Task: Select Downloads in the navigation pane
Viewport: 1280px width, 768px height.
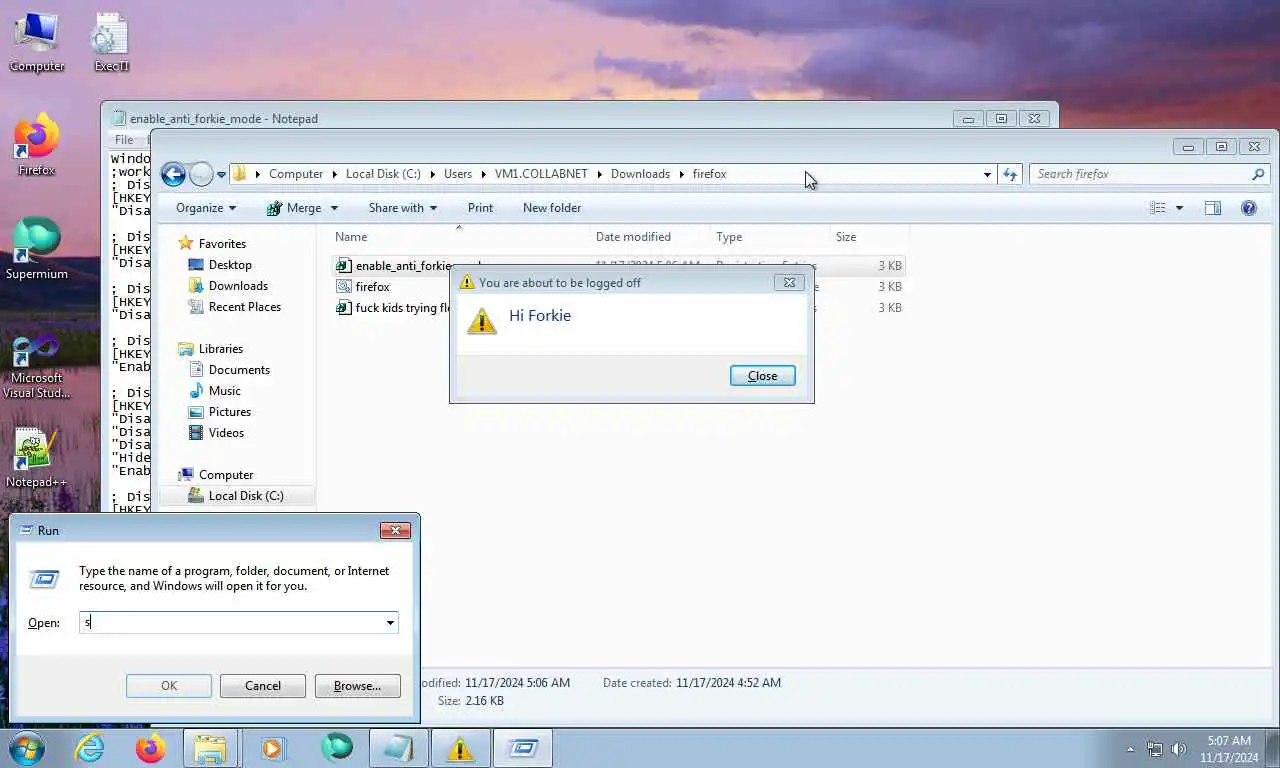Action: click(x=238, y=286)
